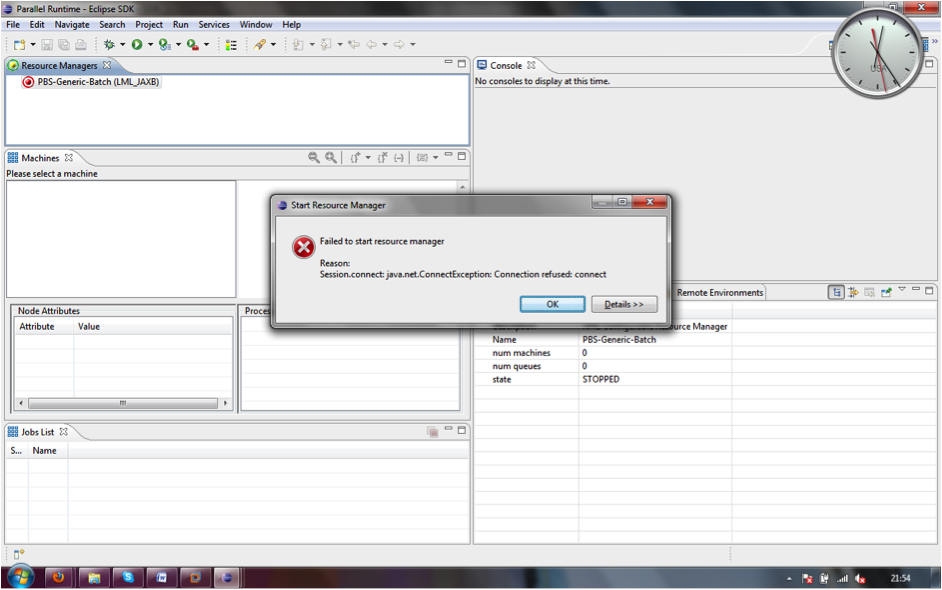Open the Run dropdown arrow

point(150,44)
